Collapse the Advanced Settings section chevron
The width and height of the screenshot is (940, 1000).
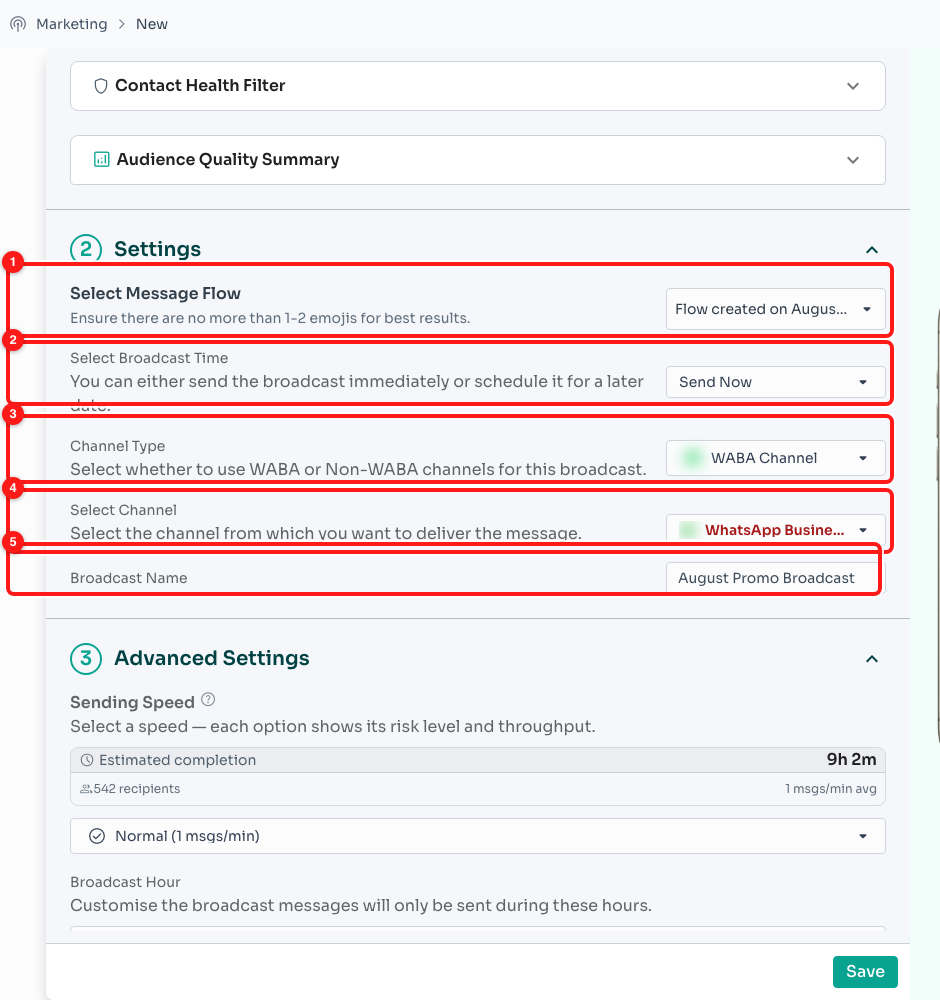[872, 659]
